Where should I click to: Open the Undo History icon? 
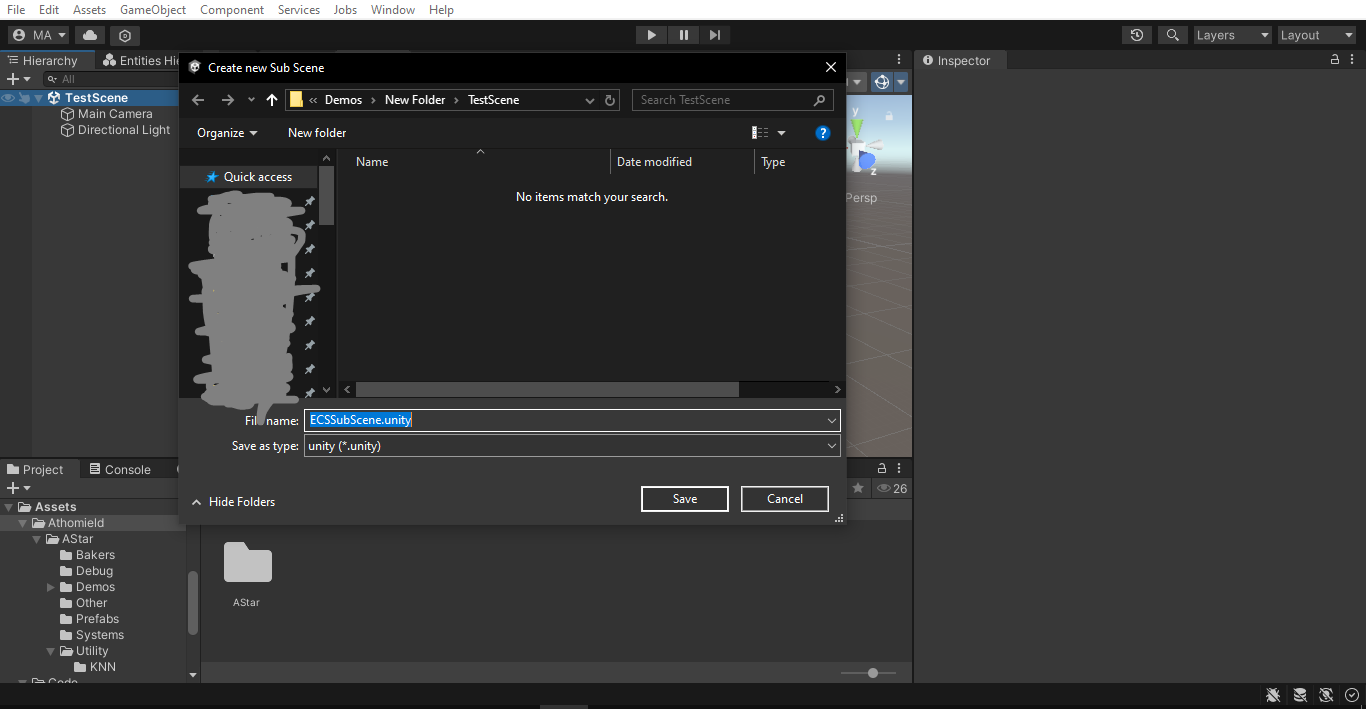[x=1137, y=35]
